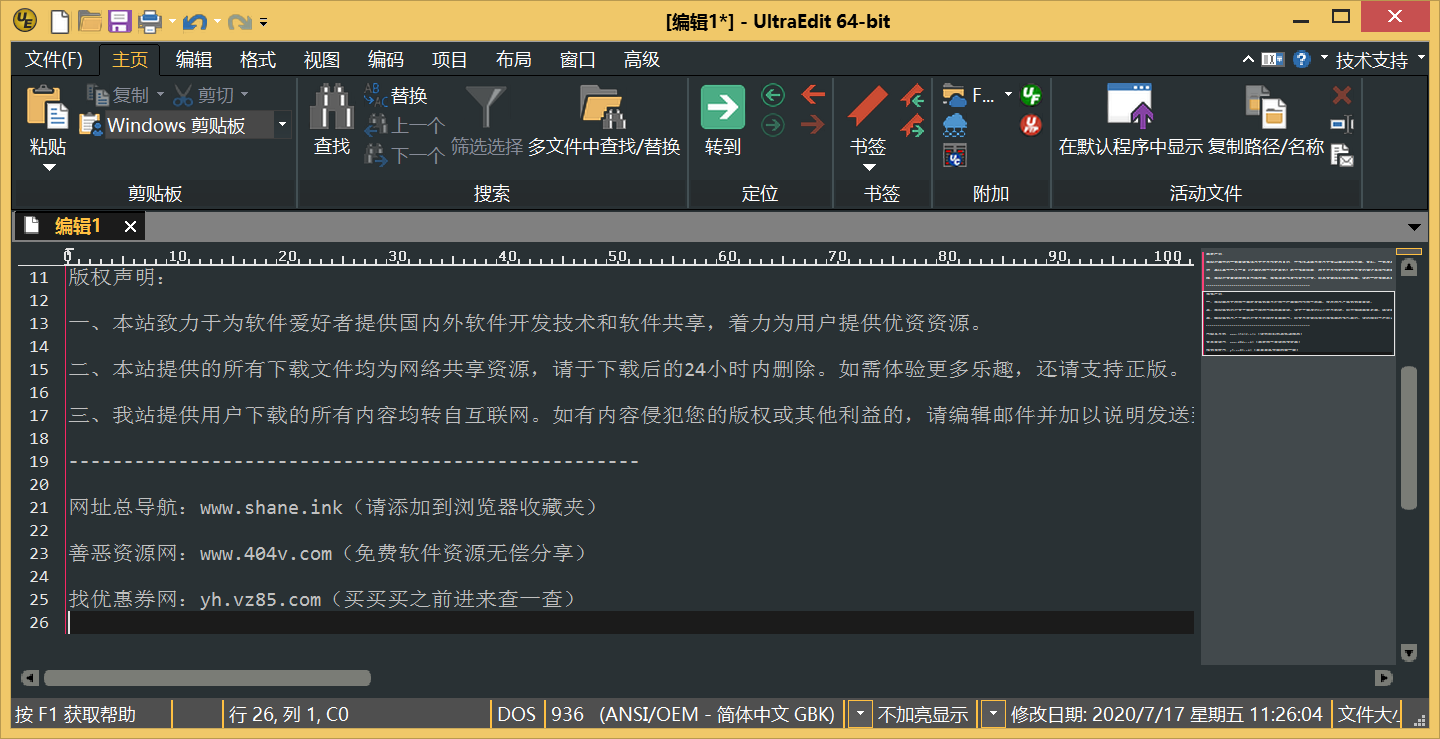Viewport: 1440px width, 739px height.
Task: Click 行 26, 列 1 status entry
Action: tap(288, 714)
